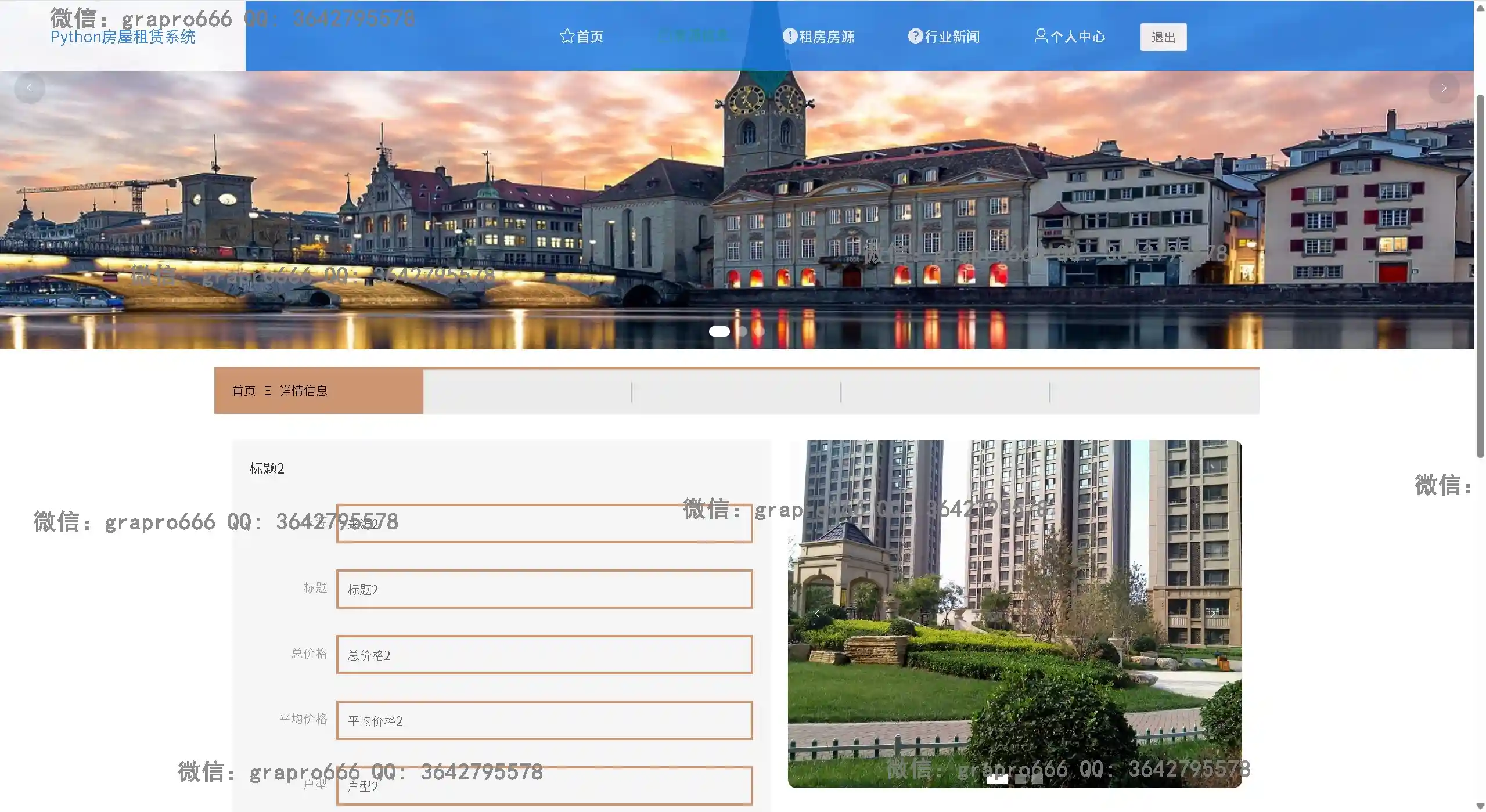Image resolution: width=1486 pixels, height=812 pixels.
Task: Go to previous banner slide arrow
Action: pyautogui.click(x=29, y=88)
